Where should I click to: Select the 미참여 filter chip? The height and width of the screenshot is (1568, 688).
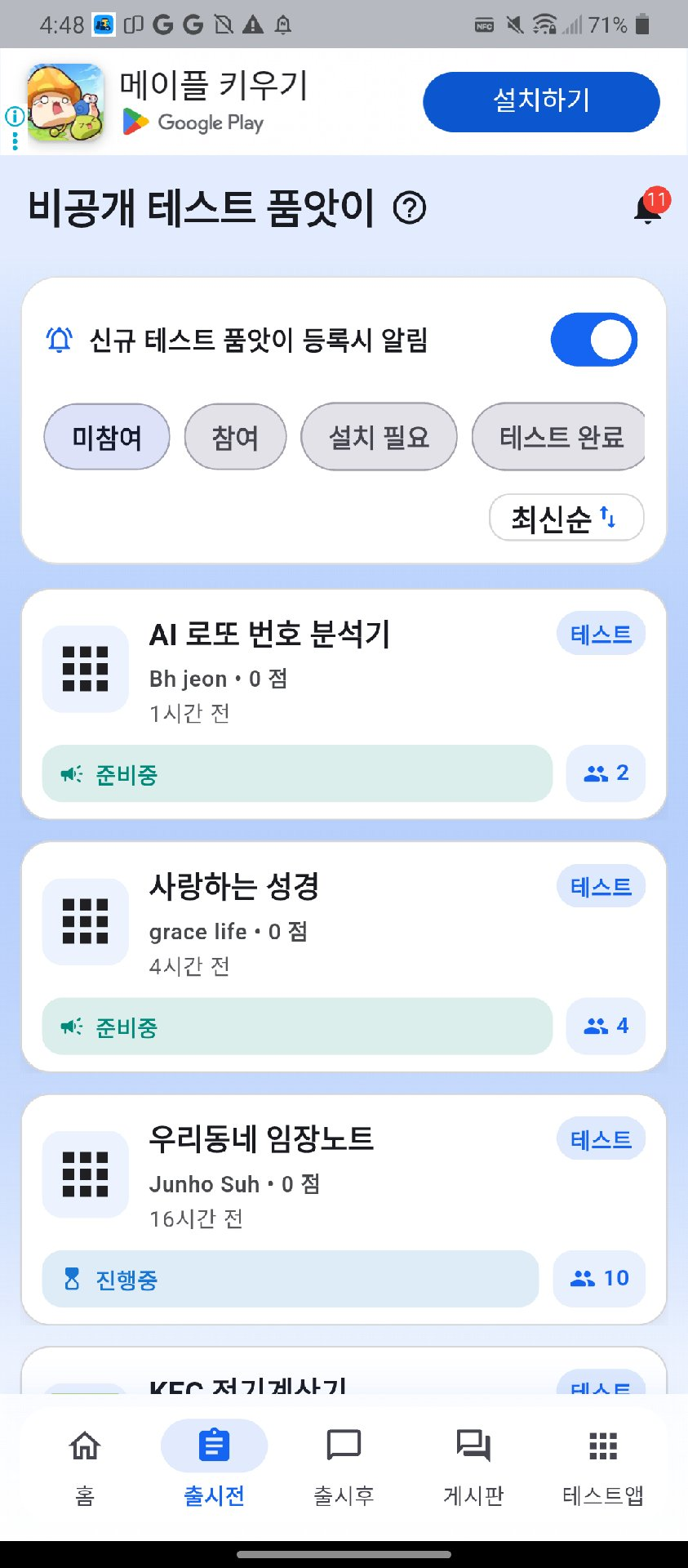coord(107,437)
